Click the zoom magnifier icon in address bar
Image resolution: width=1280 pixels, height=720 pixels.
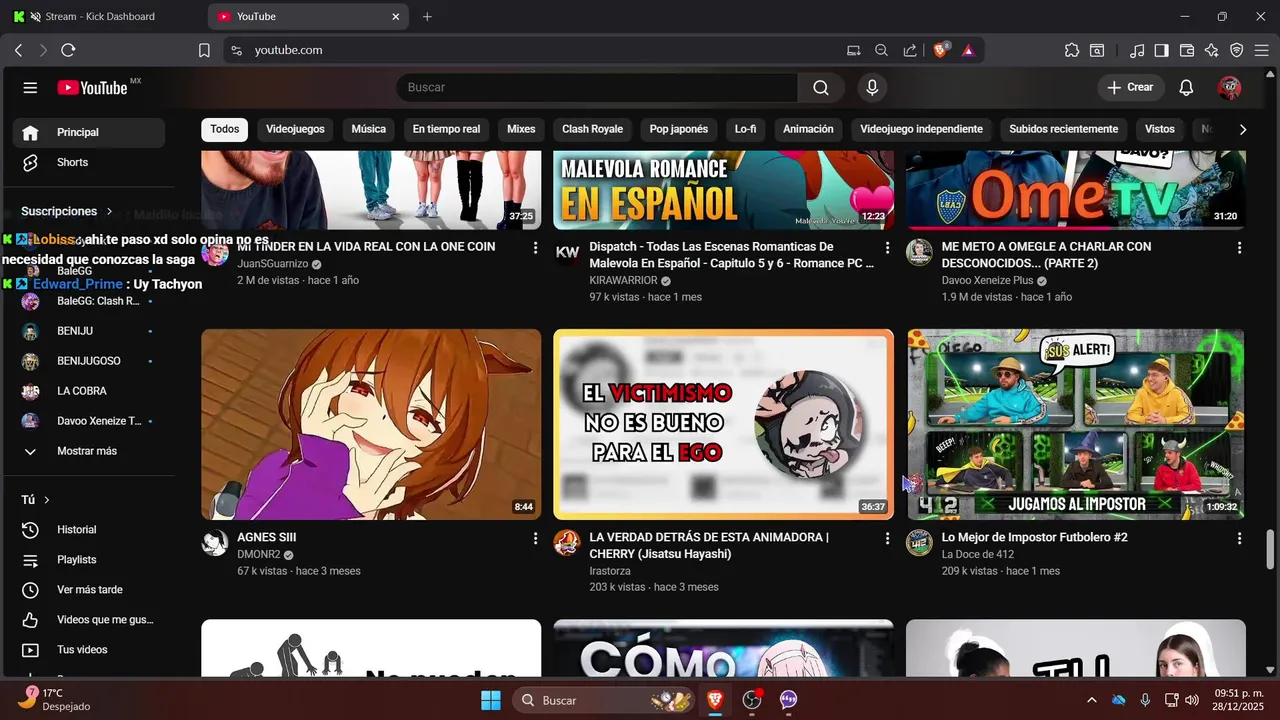[x=881, y=50]
